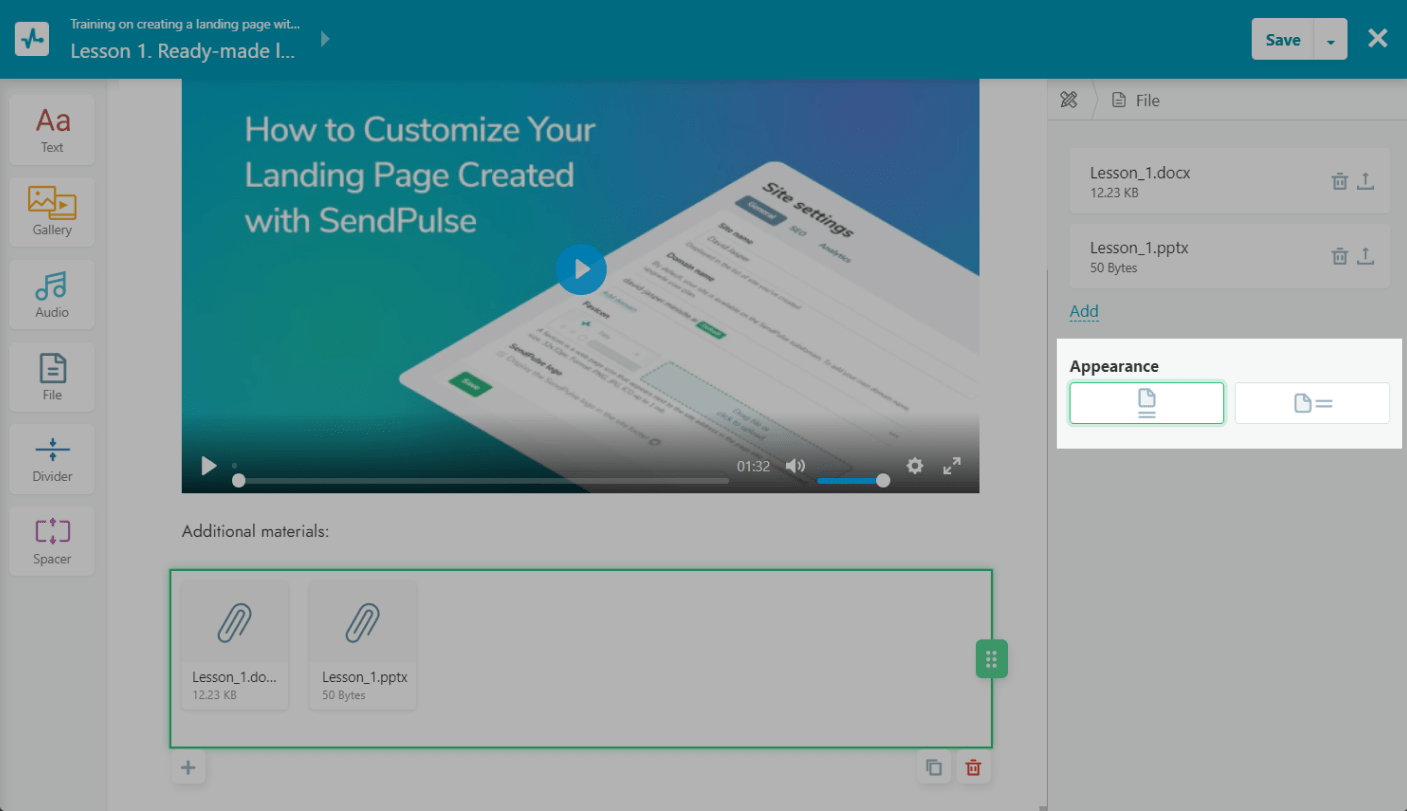
Task: Add a Text block from the sidebar
Action: coord(52,130)
